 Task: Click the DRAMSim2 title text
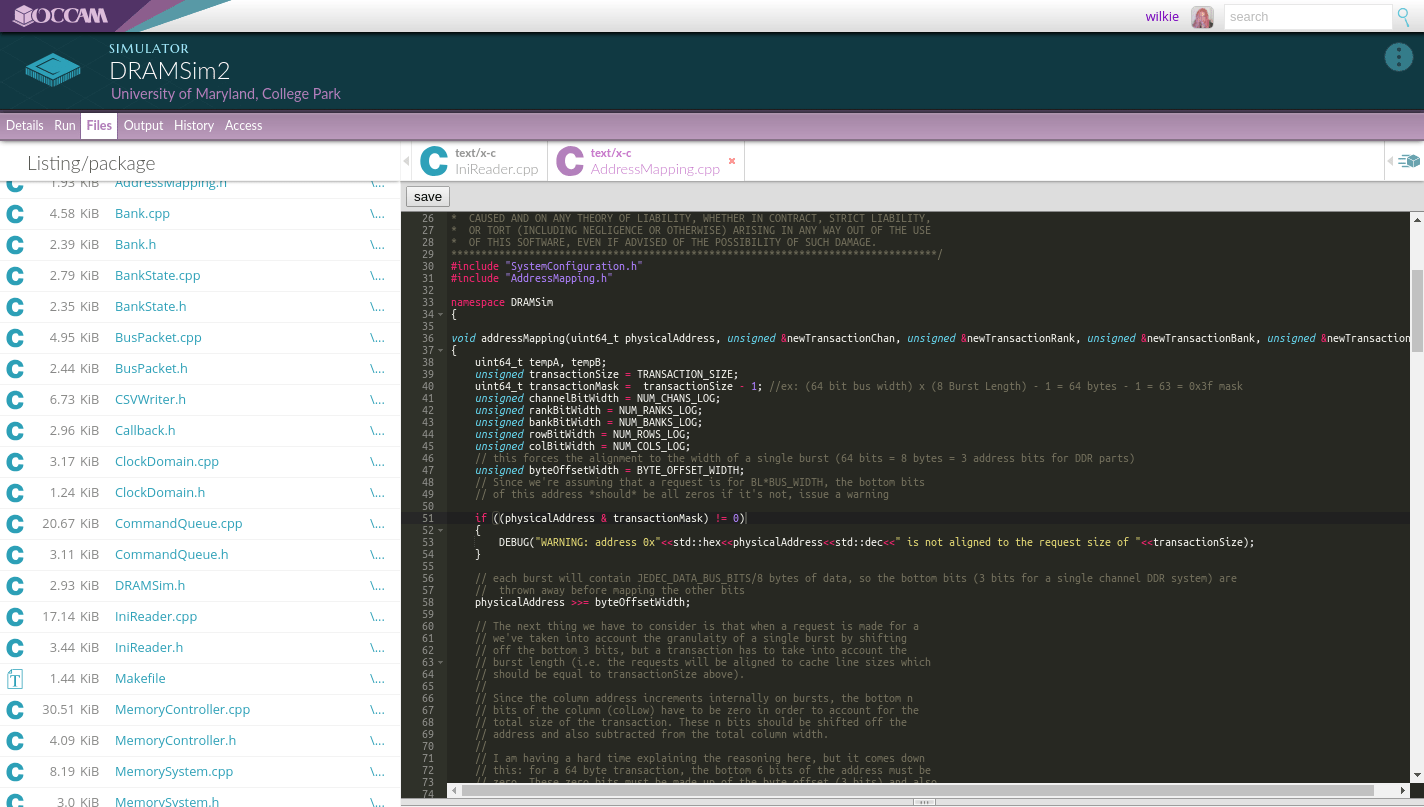pos(170,70)
